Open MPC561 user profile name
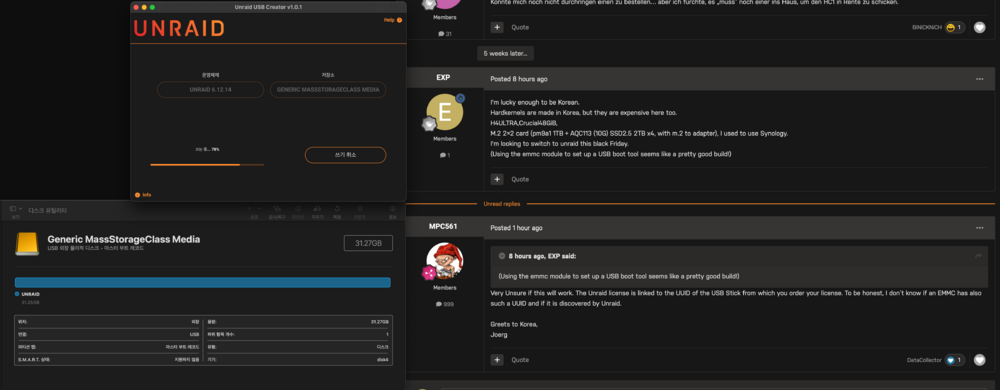Viewport: 1000px width, 390px height. [x=443, y=226]
